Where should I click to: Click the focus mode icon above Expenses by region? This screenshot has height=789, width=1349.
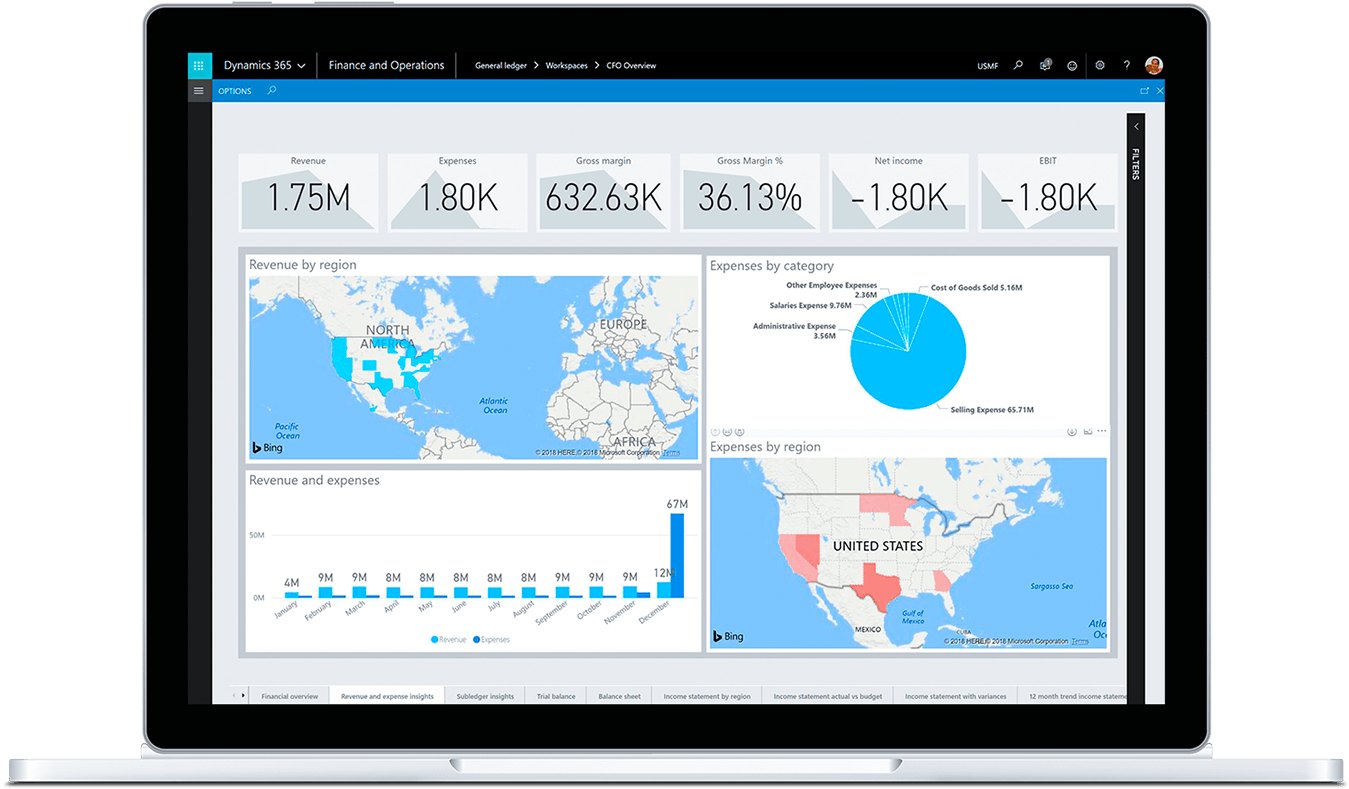pos(1088,431)
